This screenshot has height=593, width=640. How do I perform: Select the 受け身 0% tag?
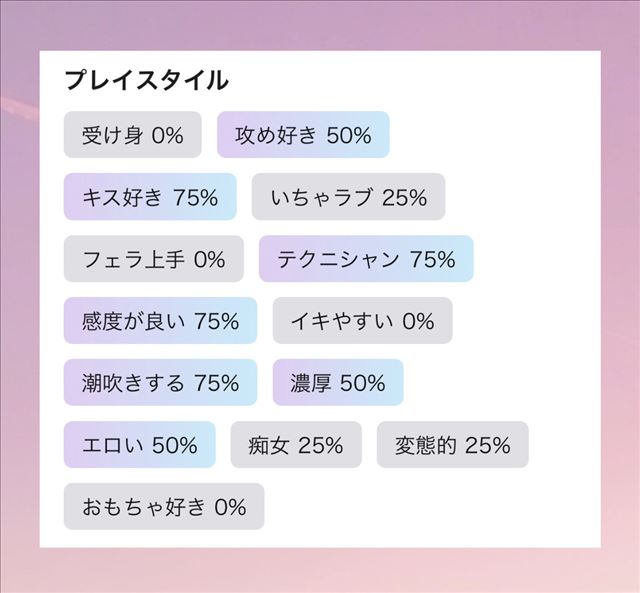(x=133, y=135)
